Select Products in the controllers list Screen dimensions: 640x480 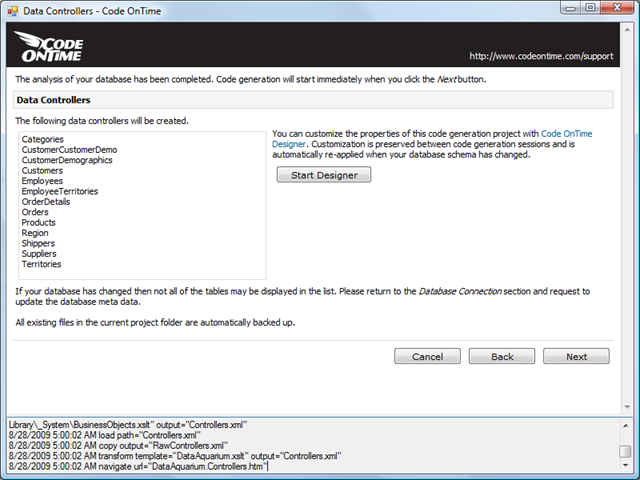pos(38,222)
